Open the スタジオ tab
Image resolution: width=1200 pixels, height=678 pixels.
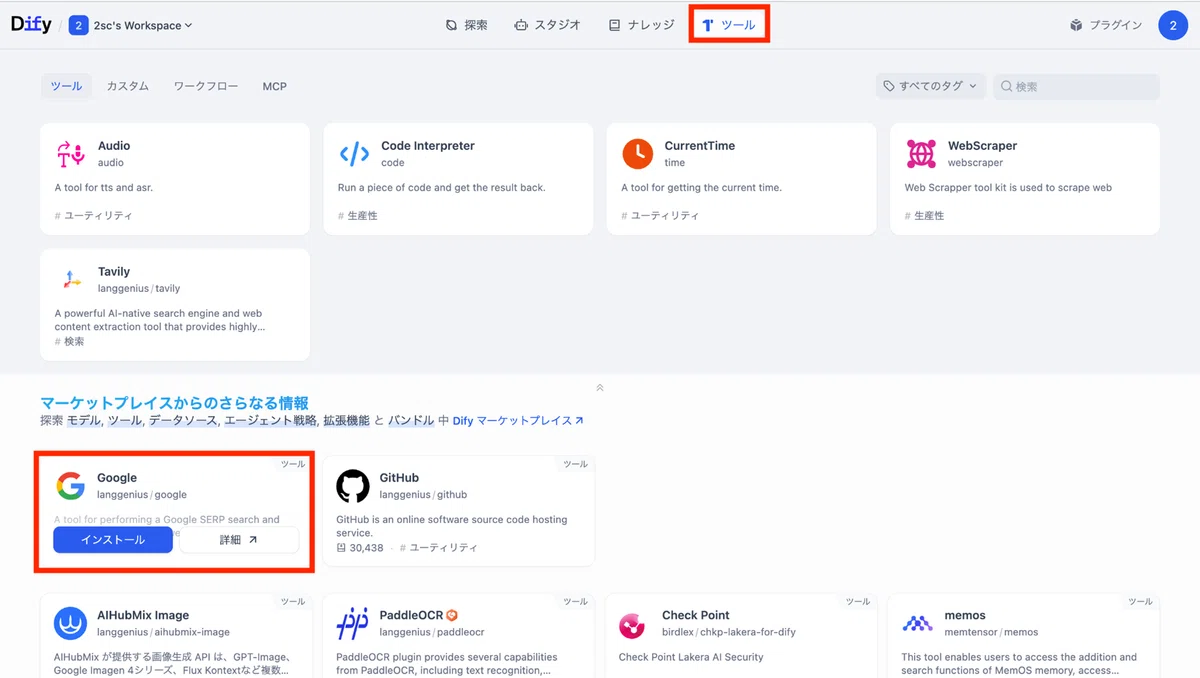click(547, 25)
